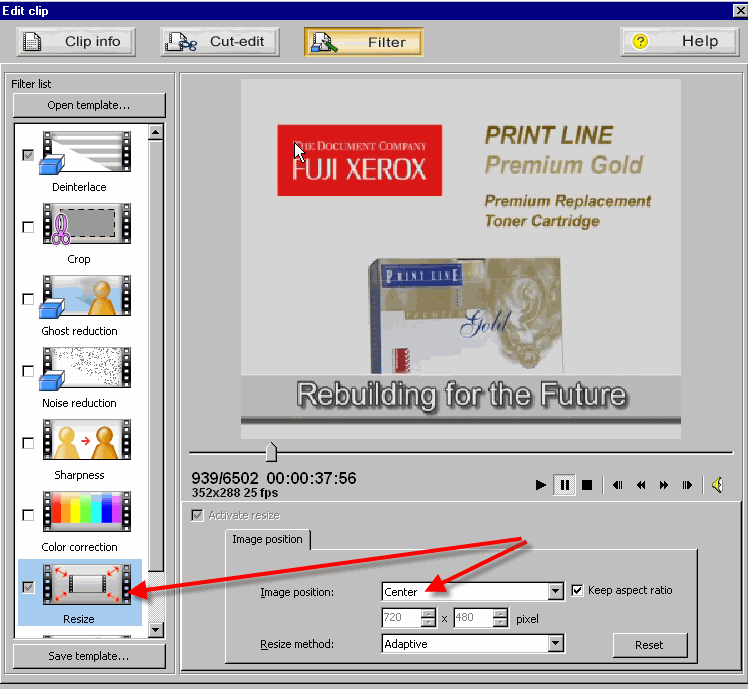Enable the Noise reduction checkbox

28,371
